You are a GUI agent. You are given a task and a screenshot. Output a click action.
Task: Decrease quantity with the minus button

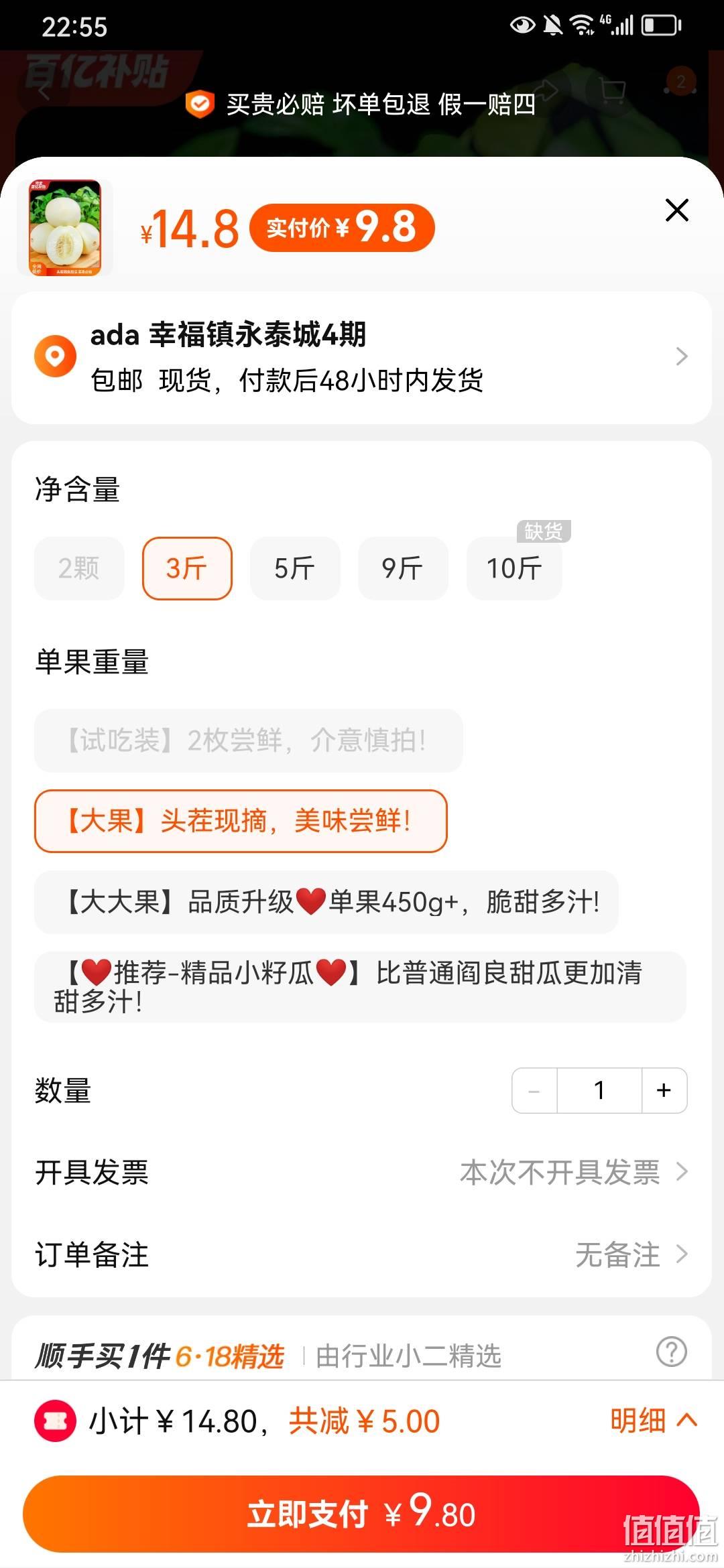534,1090
